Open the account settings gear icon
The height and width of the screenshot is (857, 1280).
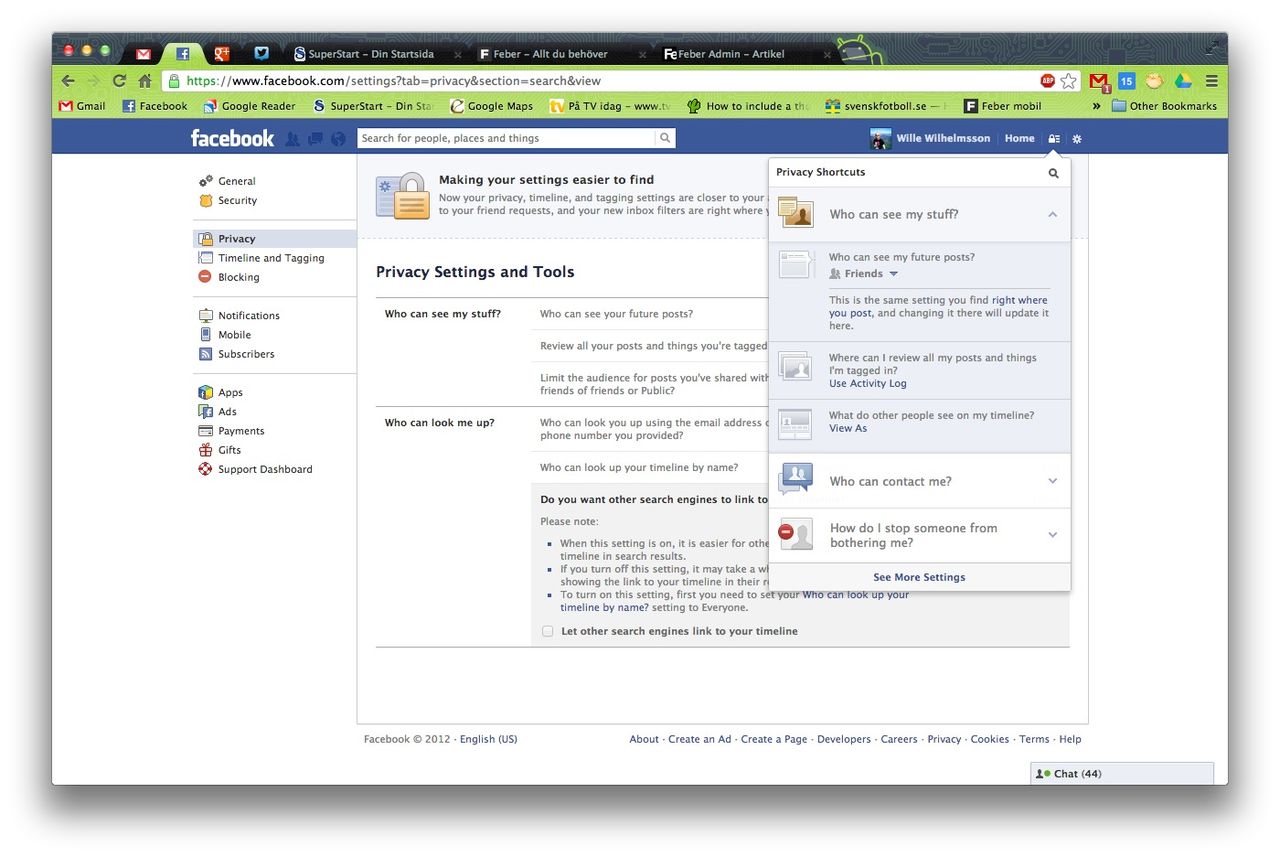click(x=1077, y=139)
